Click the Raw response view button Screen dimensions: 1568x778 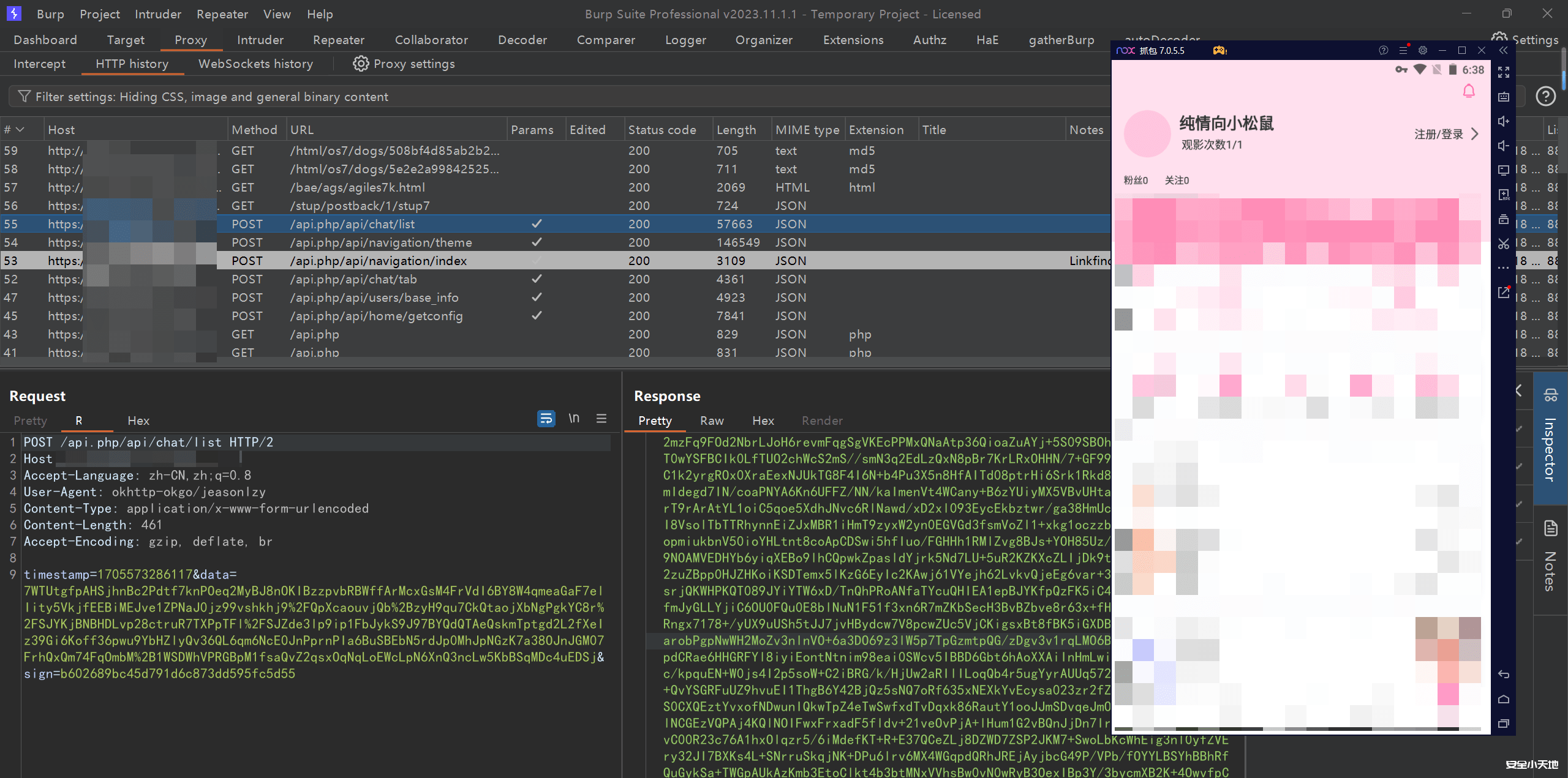pyautogui.click(x=712, y=421)
